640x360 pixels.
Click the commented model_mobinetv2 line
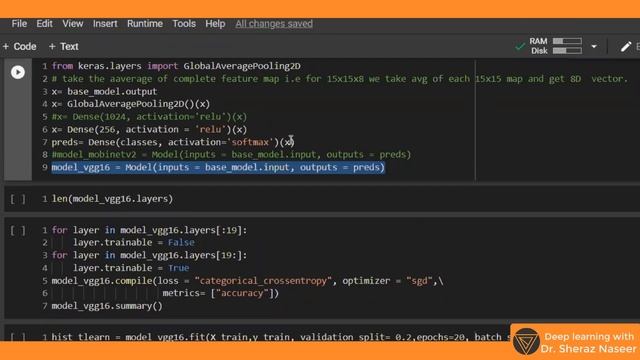[x=231, y=155]
